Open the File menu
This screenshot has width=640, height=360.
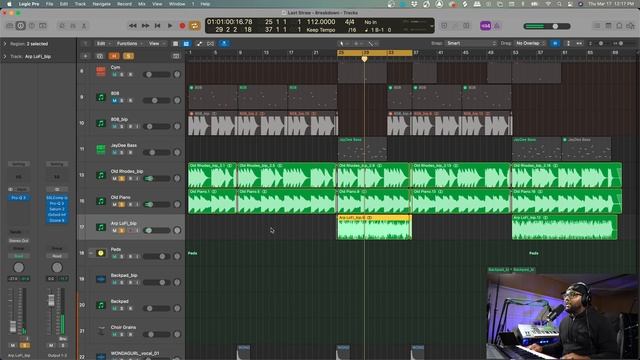(49, 4)
